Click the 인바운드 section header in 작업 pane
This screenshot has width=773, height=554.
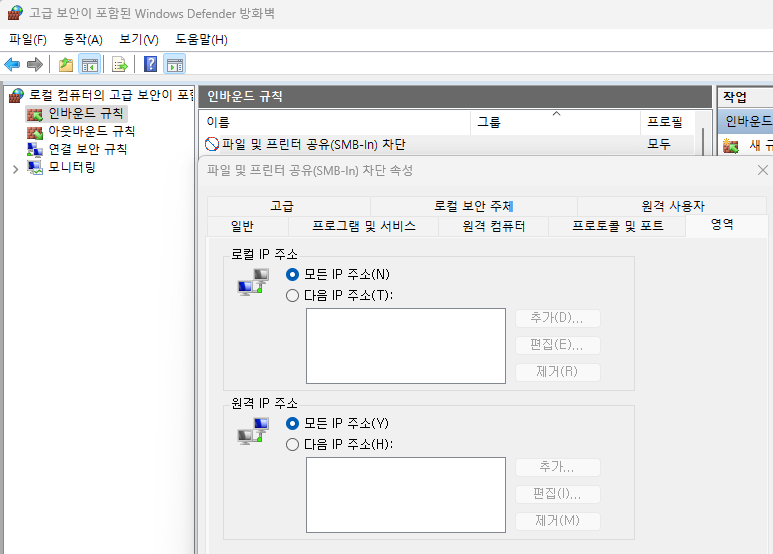coord(745,121)
